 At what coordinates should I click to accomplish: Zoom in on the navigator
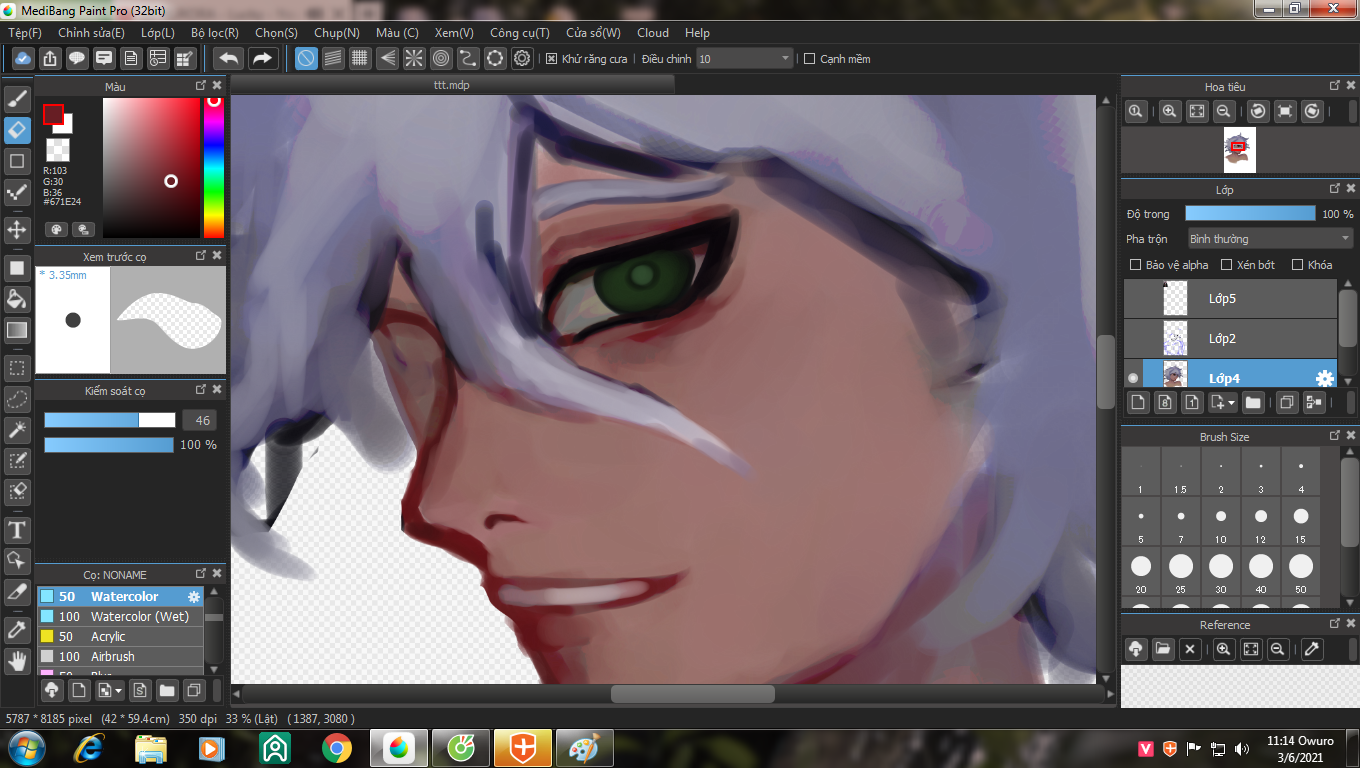click(x=1169, y=112)
